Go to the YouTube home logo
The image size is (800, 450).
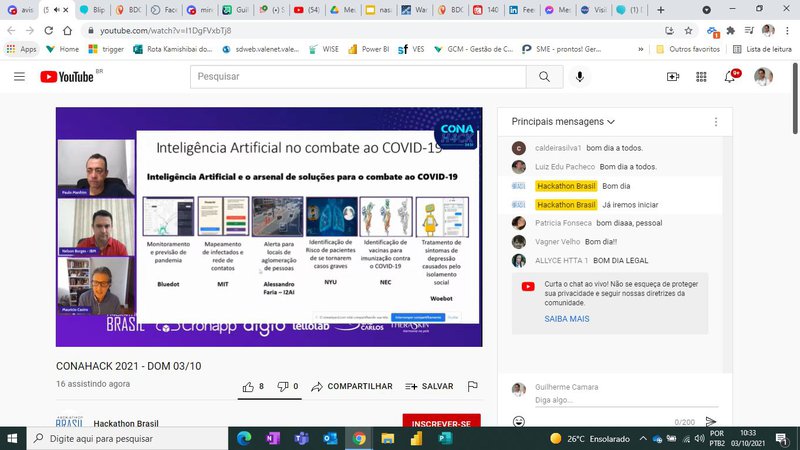click(x=67, y=77)
